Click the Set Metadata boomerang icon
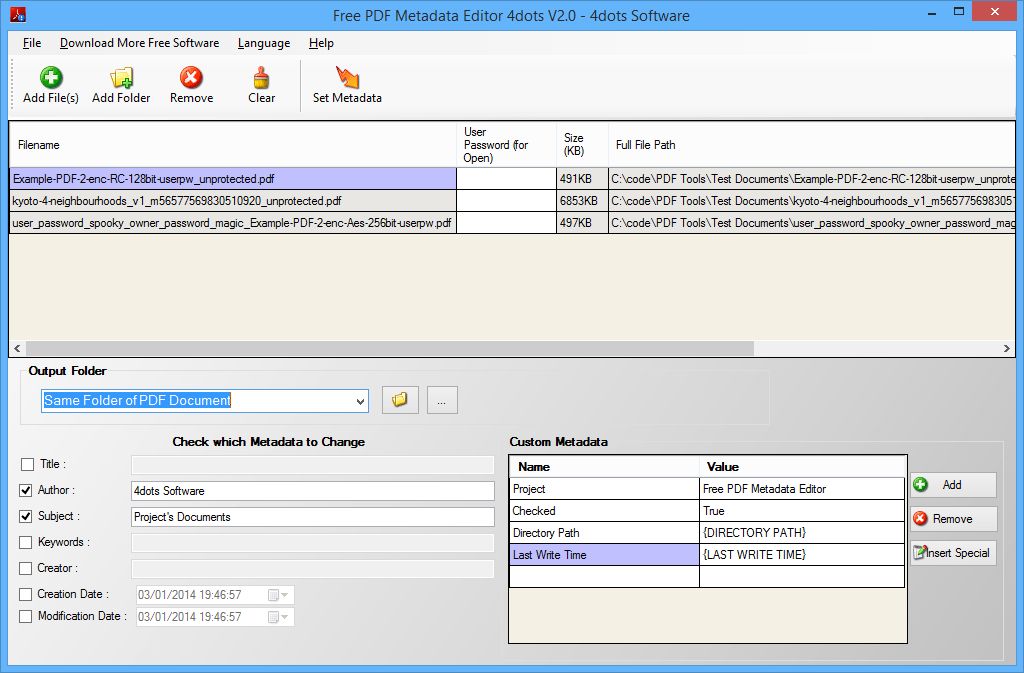 click(346, 78)
